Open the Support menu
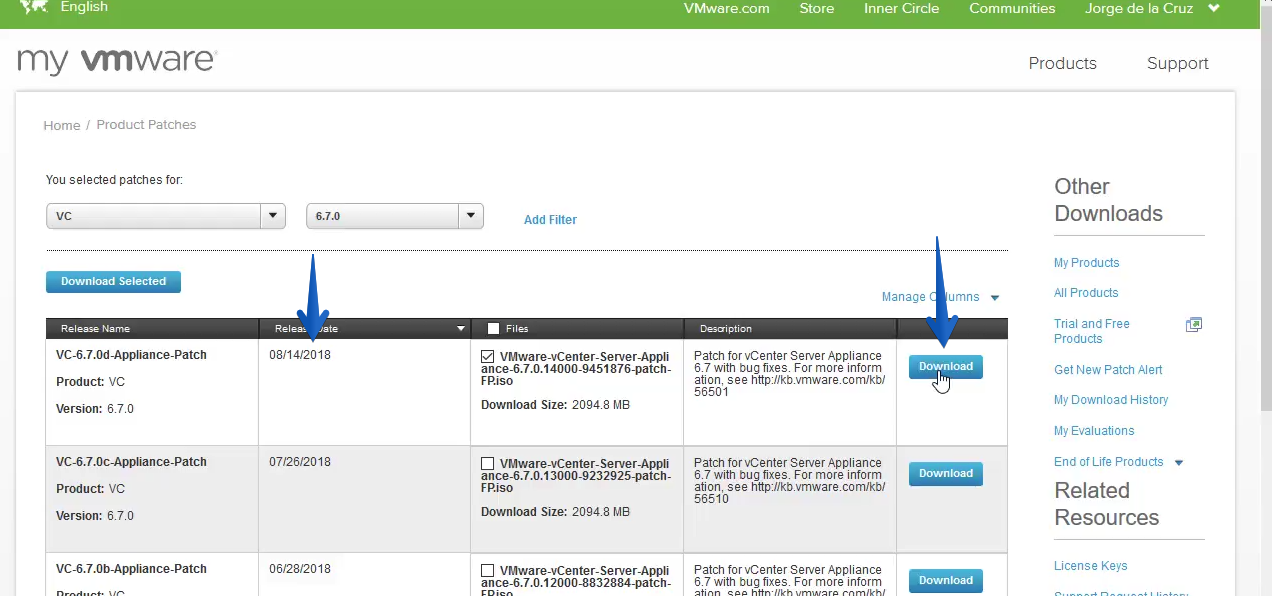This screenshot has height=596, width=1272. point(1177,63)
